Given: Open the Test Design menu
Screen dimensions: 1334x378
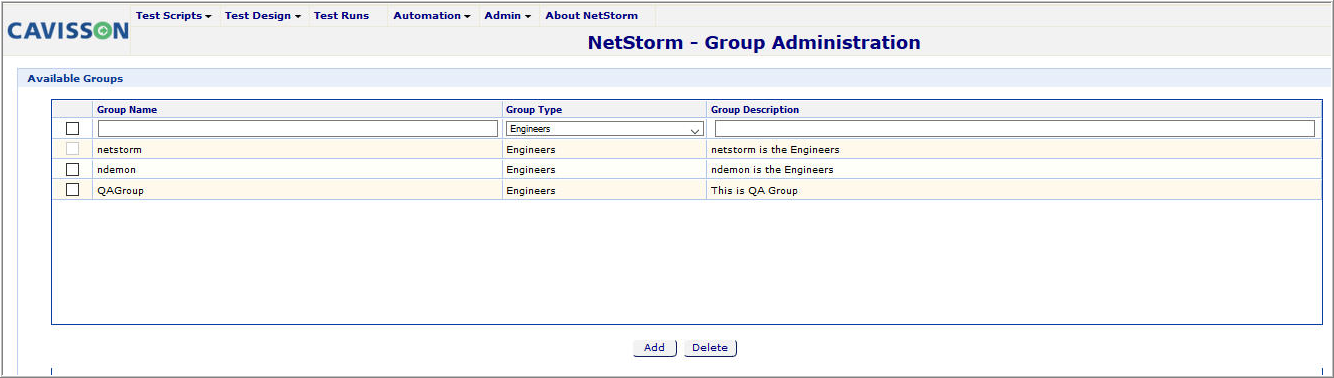Looking at the screenshot, I should click(263, 16).
